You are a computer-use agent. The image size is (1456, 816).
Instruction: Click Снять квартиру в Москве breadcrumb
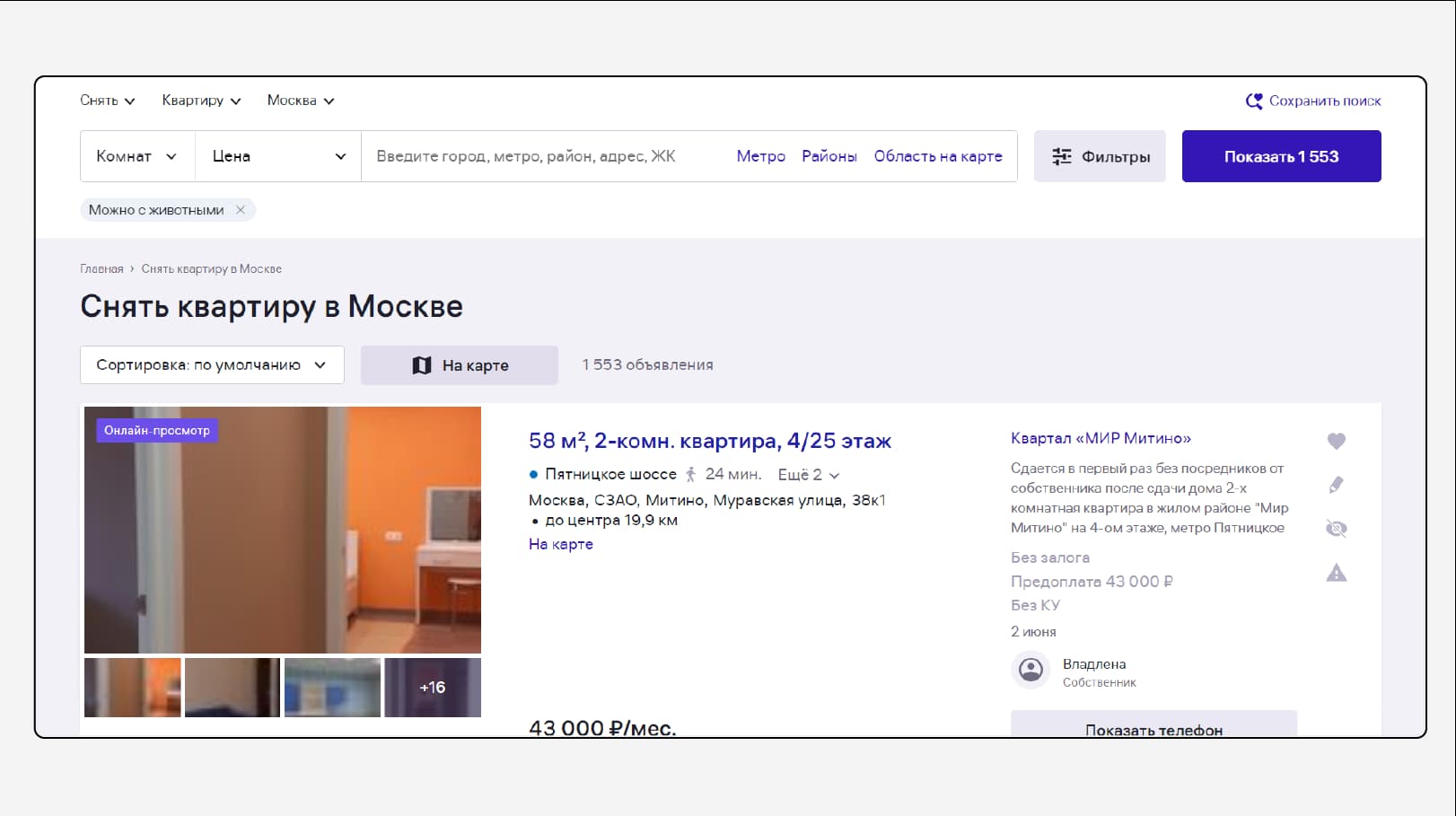point(211,268)
